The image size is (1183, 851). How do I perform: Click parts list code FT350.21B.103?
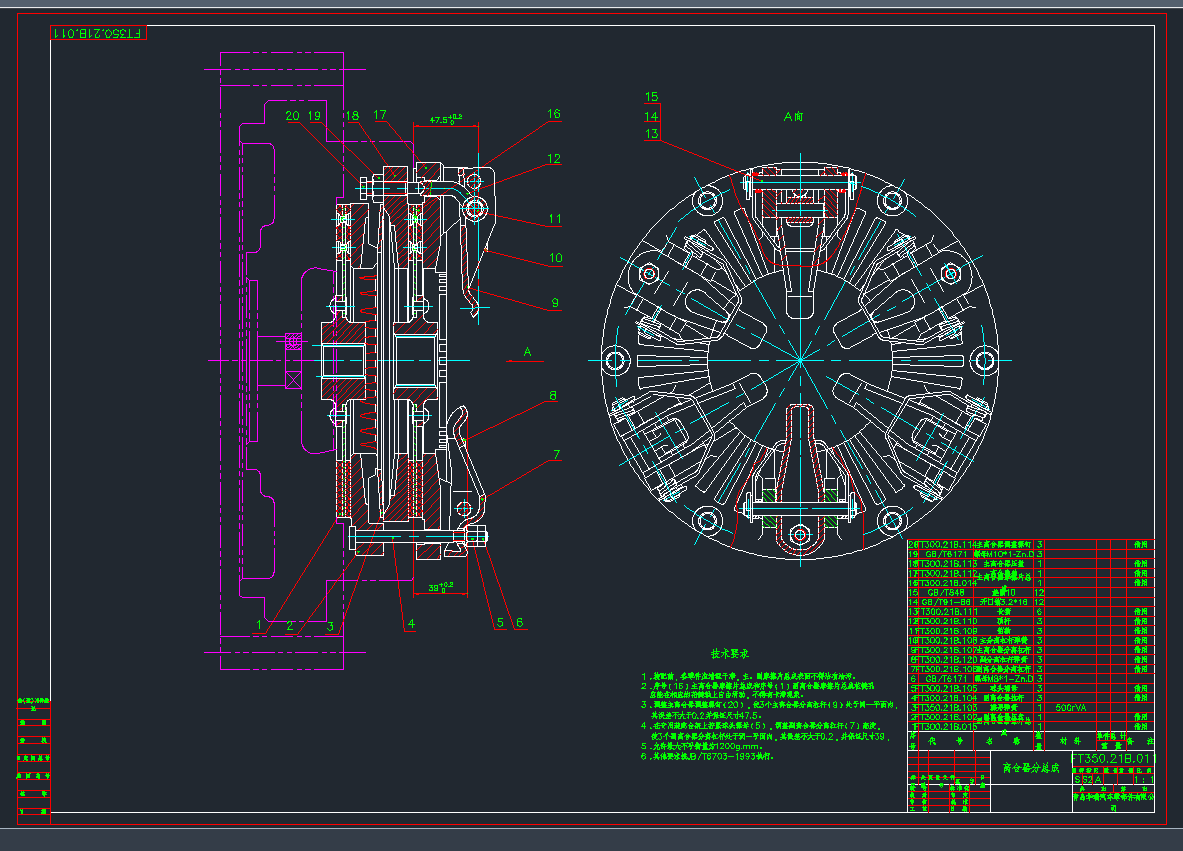click(946, 708)
